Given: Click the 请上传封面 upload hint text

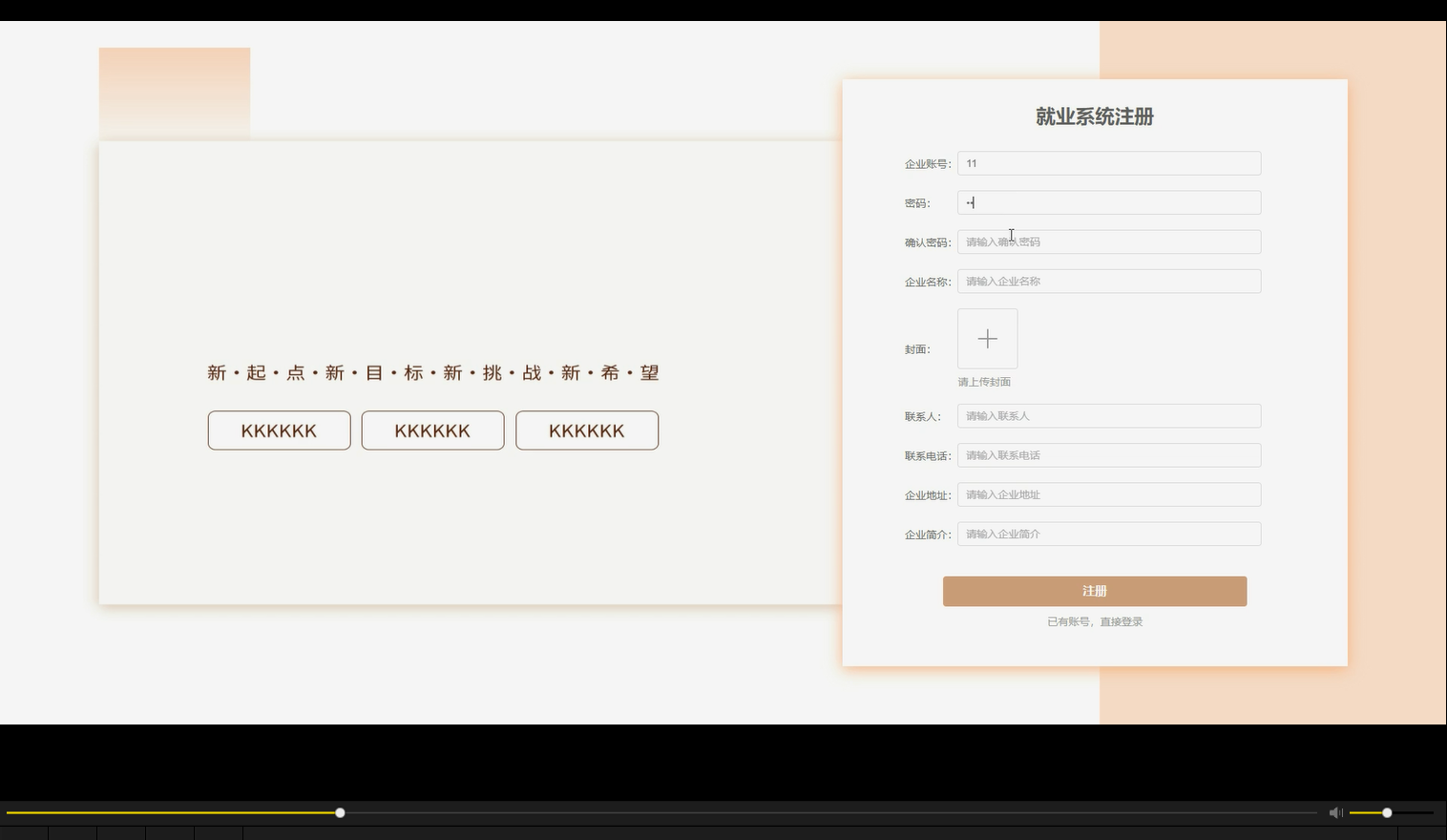Looking at the screenshot, I should (983, 382).
